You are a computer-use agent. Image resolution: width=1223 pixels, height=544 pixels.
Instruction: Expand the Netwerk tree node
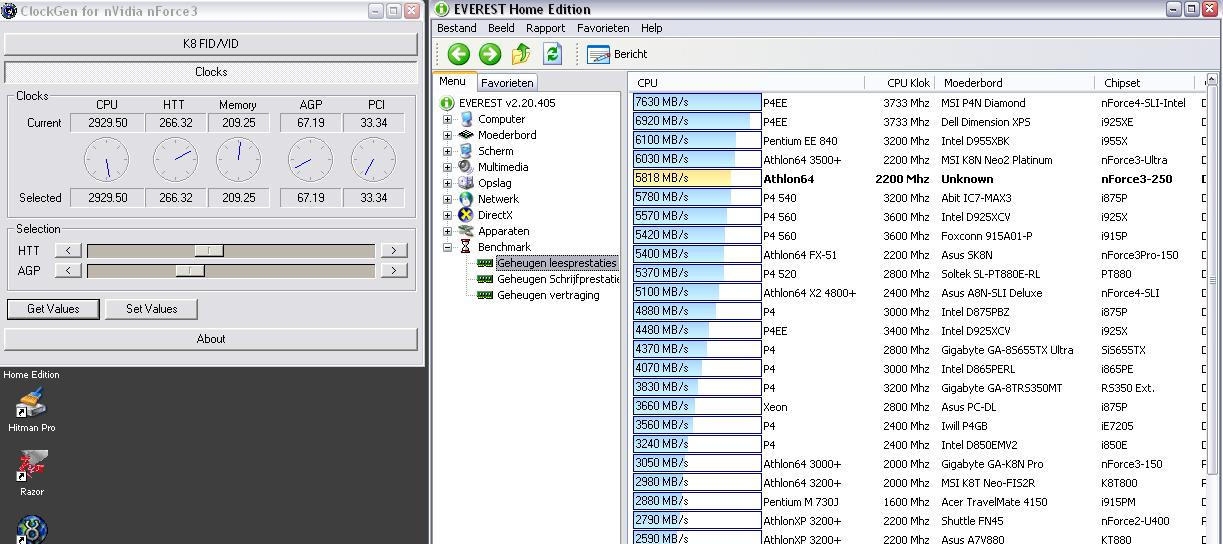tap(448, 199)
